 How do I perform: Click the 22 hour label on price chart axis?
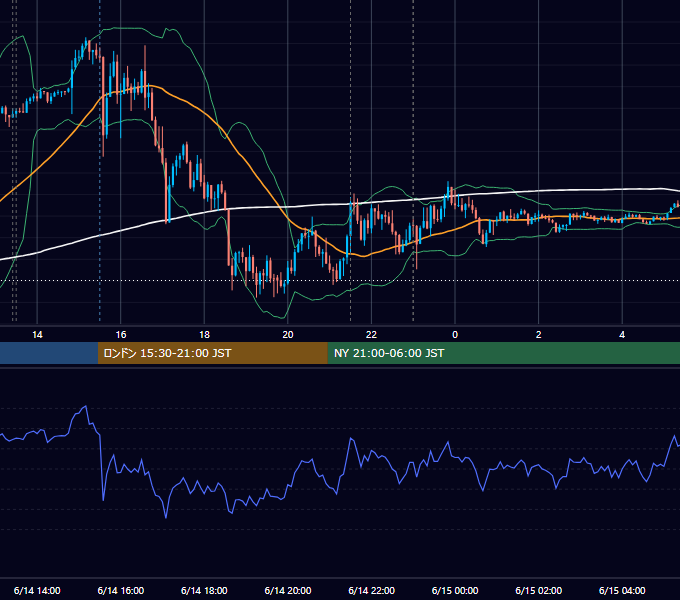click(371, 335)
